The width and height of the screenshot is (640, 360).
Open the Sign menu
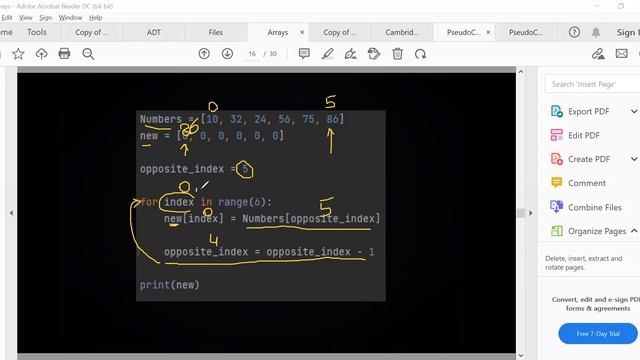(x=45, y=18)
